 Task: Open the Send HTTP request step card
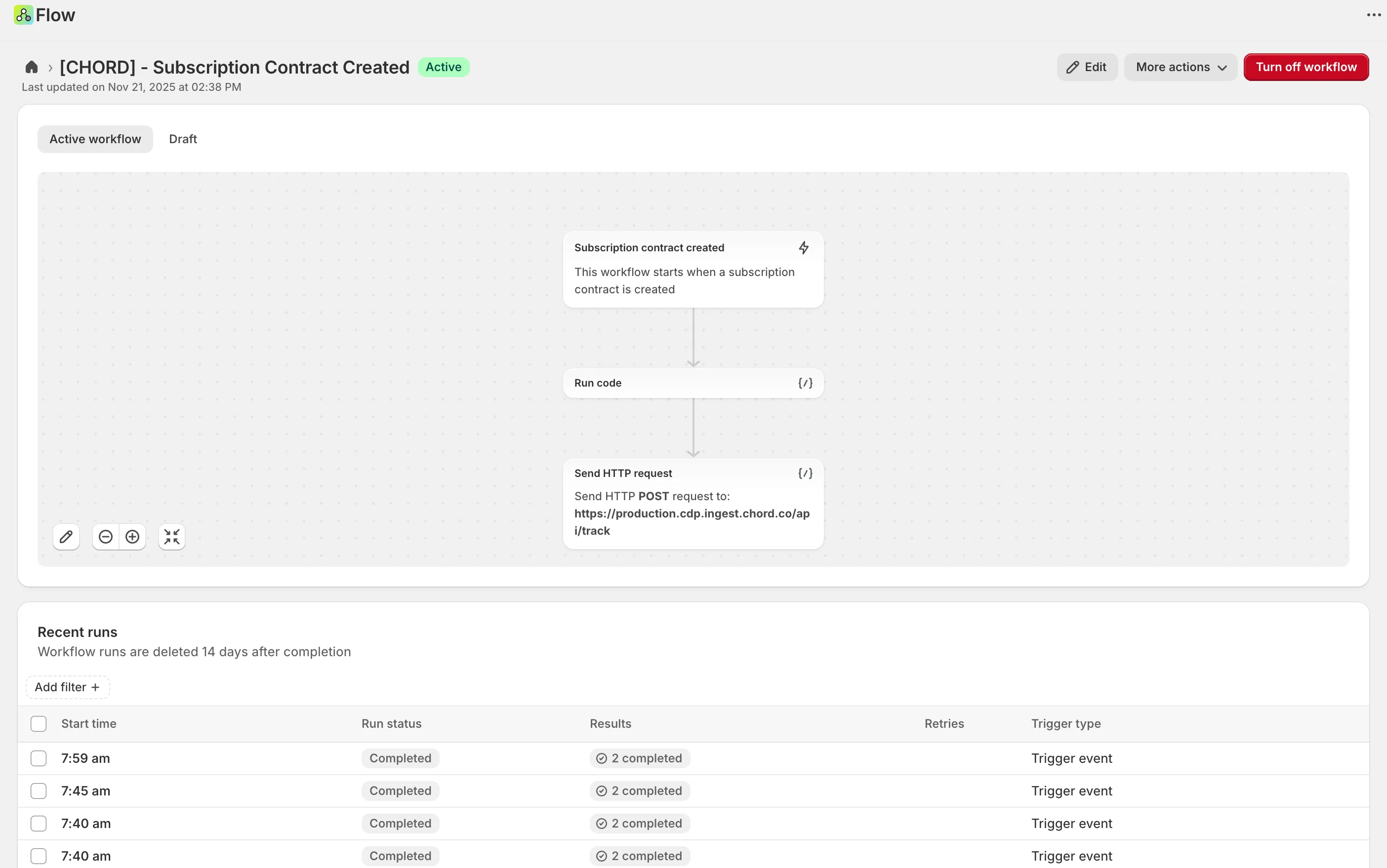[693, 504]
